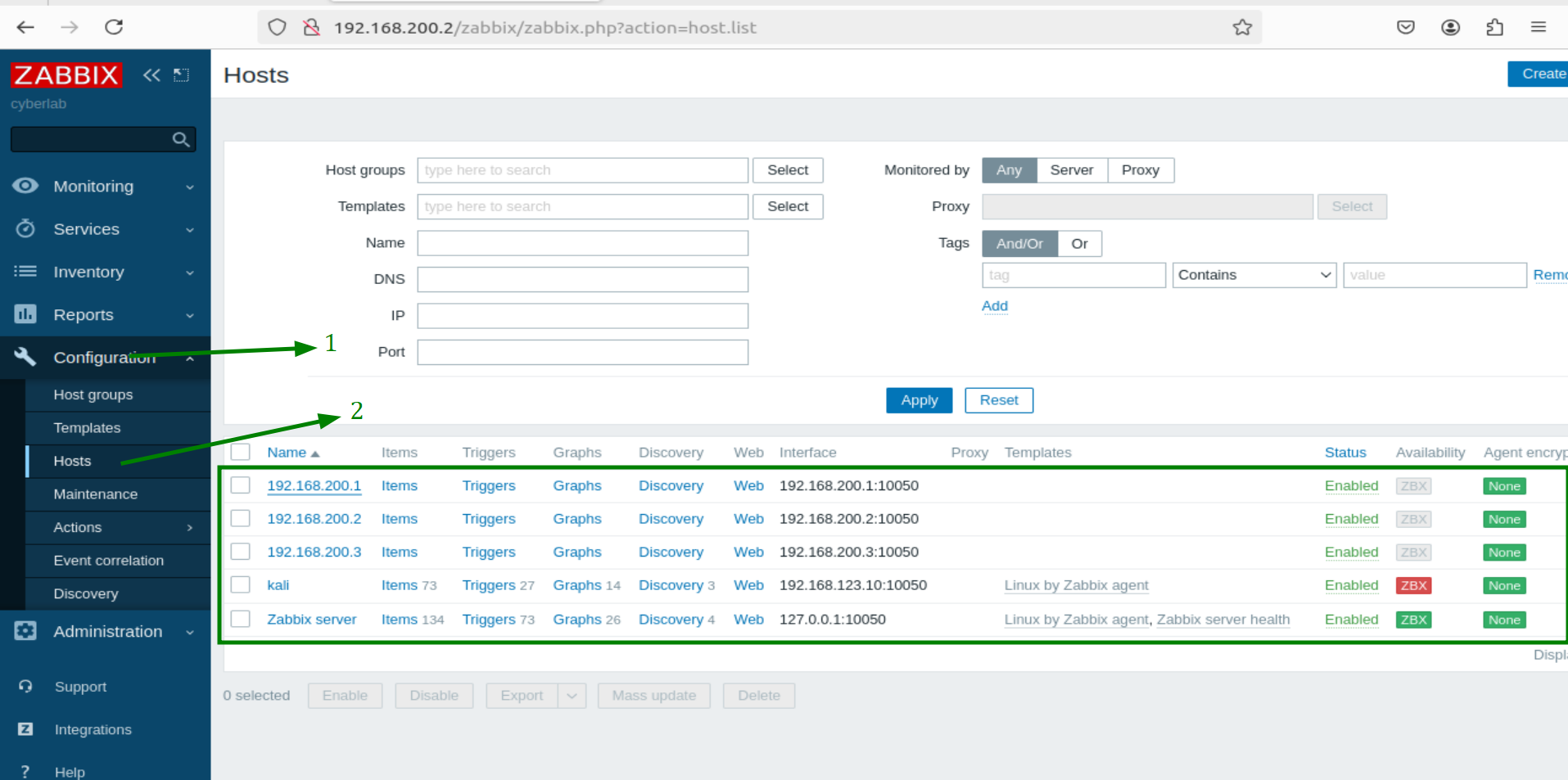Image resolution: width=1568 pixels, height=780 pixels.
Task: Expand the Services menu section
Action: coord(105,229)
